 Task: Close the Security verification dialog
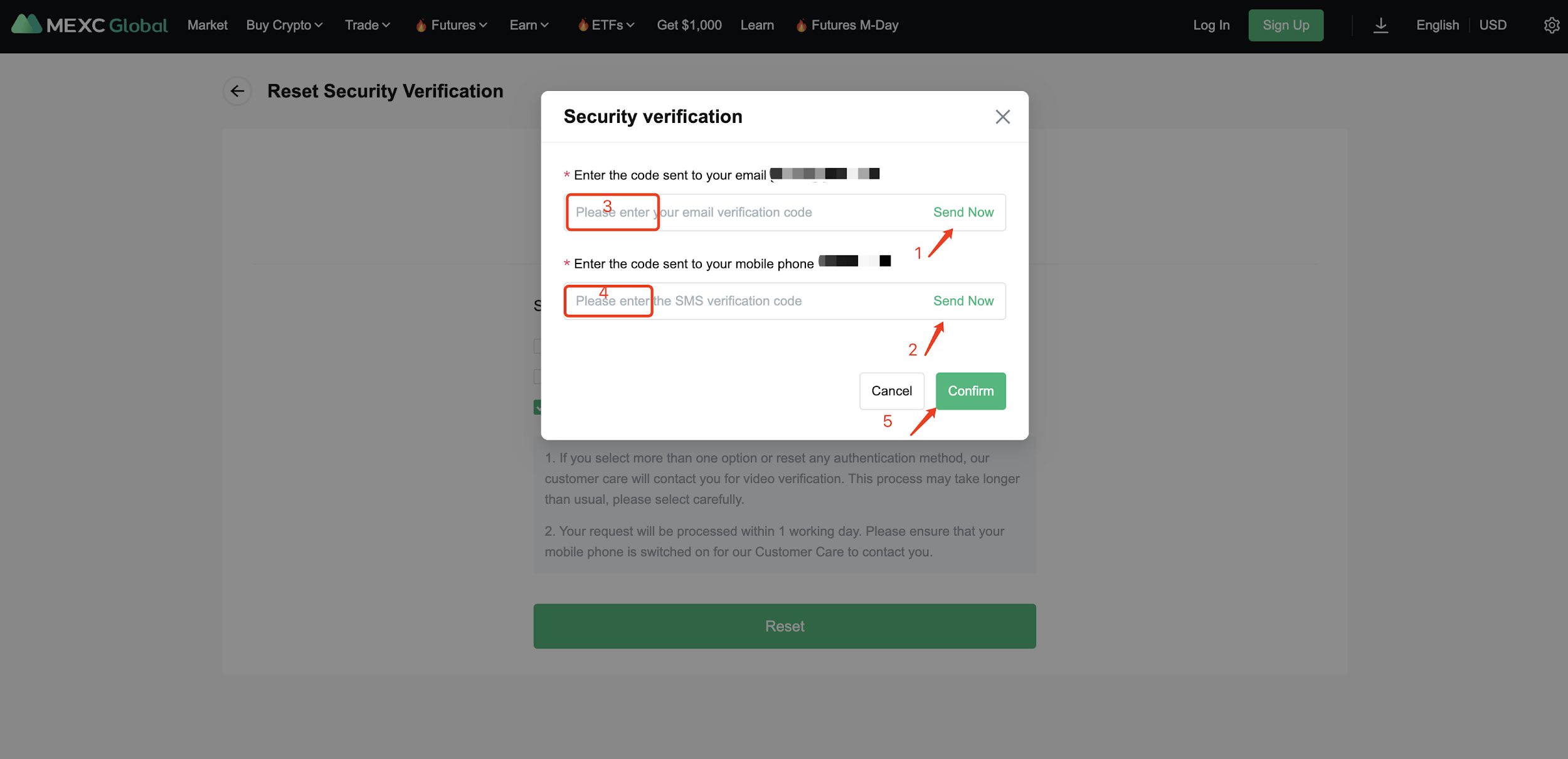1002,117
